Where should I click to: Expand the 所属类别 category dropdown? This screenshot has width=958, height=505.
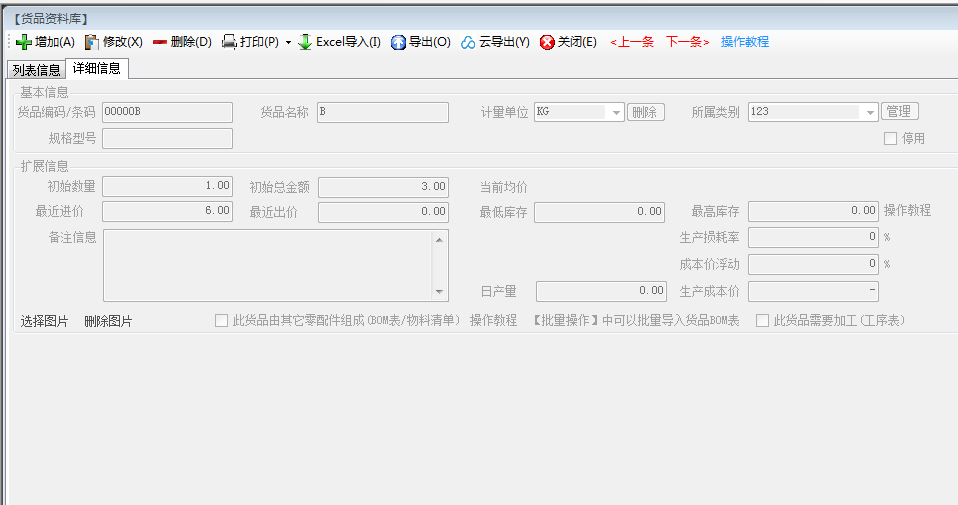869,113
